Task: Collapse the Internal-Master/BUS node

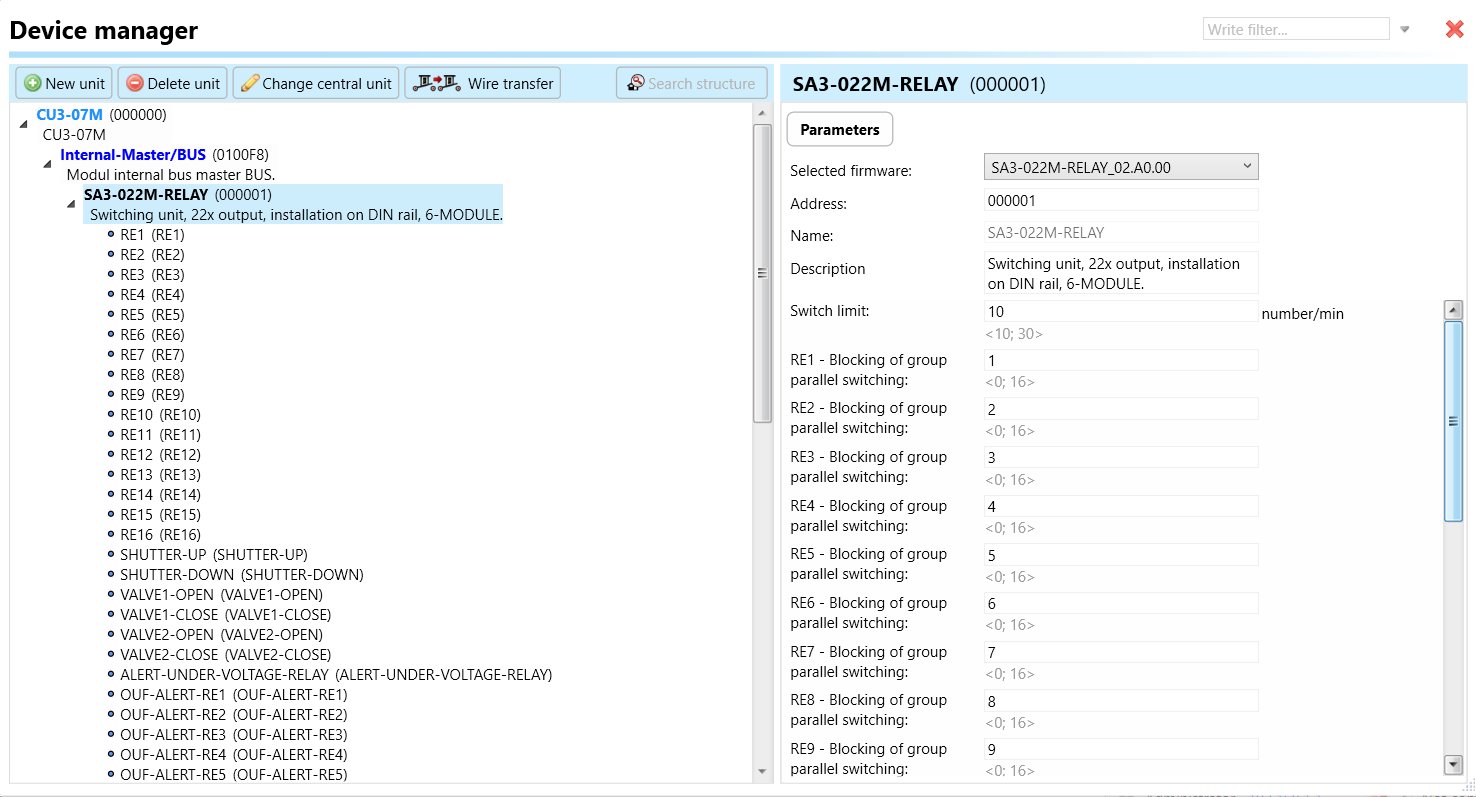Action: click(47, 164)
